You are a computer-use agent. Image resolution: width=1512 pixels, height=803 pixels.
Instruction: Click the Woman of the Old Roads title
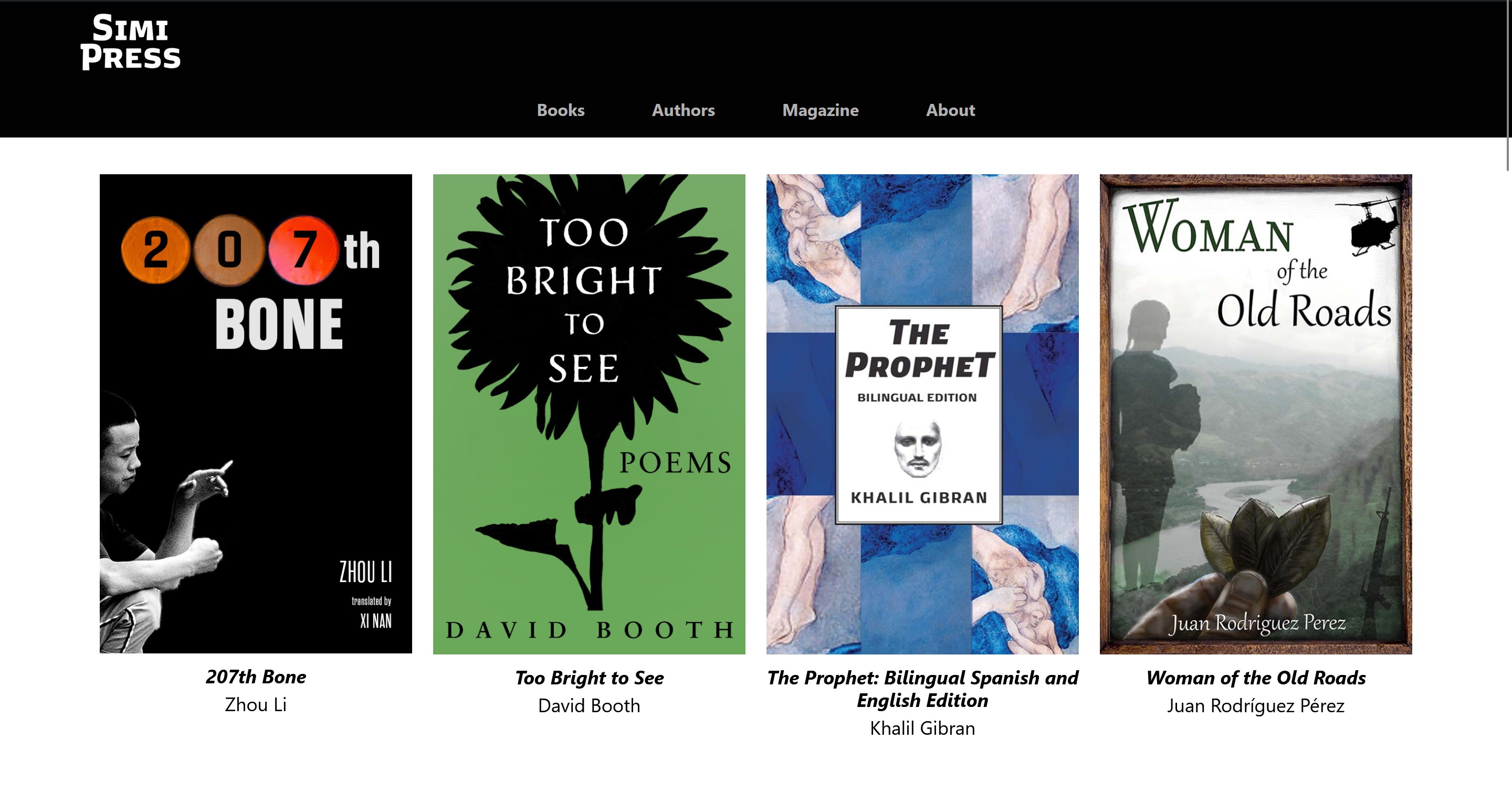pos(1256,678)
